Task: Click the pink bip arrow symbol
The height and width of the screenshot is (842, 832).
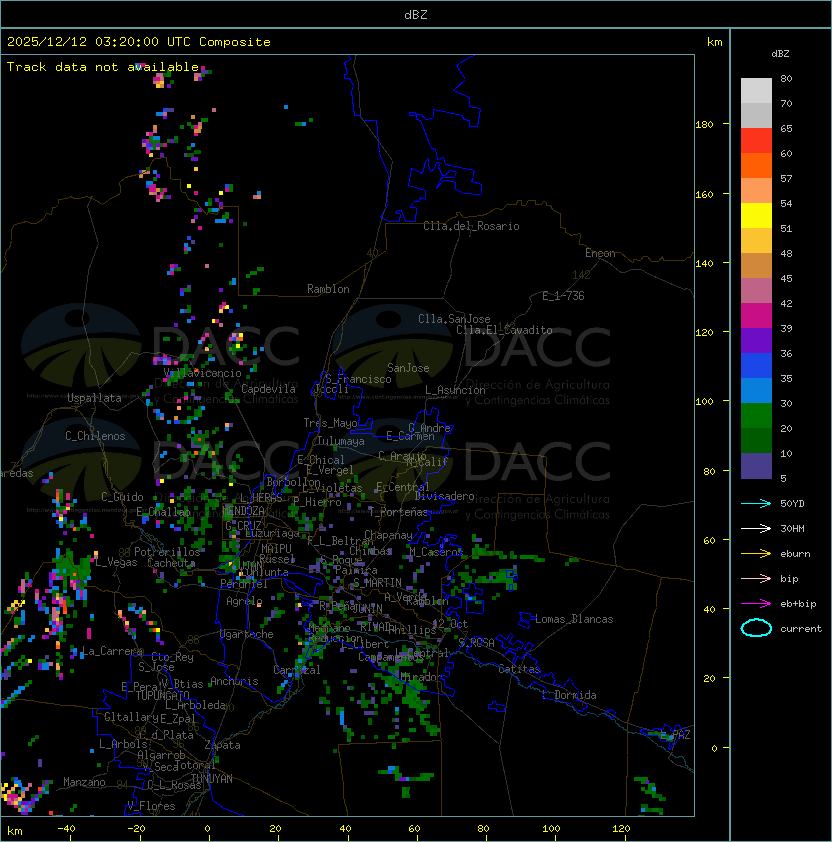Action: pyautogui.click(x=756, y=578)
